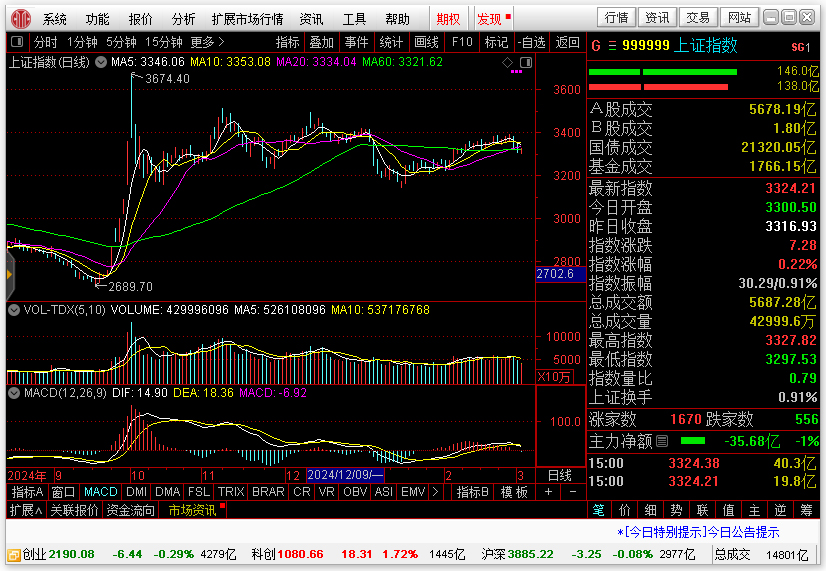Click the 网站 button at top right
The height and width of the screenshot is (571, 826).
pos(739,18)
